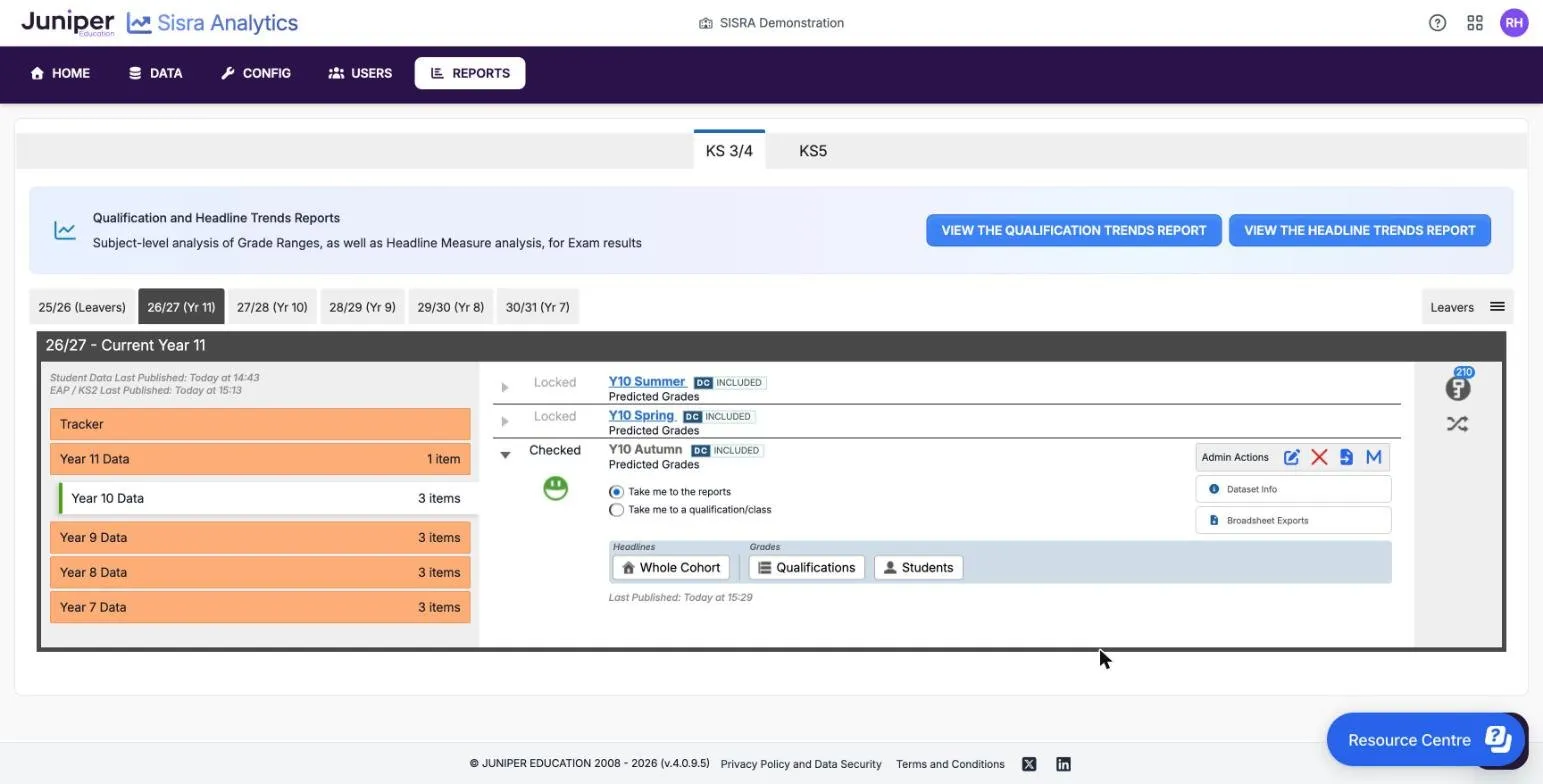Image resolution: width=1543 pixels, height=784 pixels.
Task: Select Year 10 Data item
Action: 268,498
